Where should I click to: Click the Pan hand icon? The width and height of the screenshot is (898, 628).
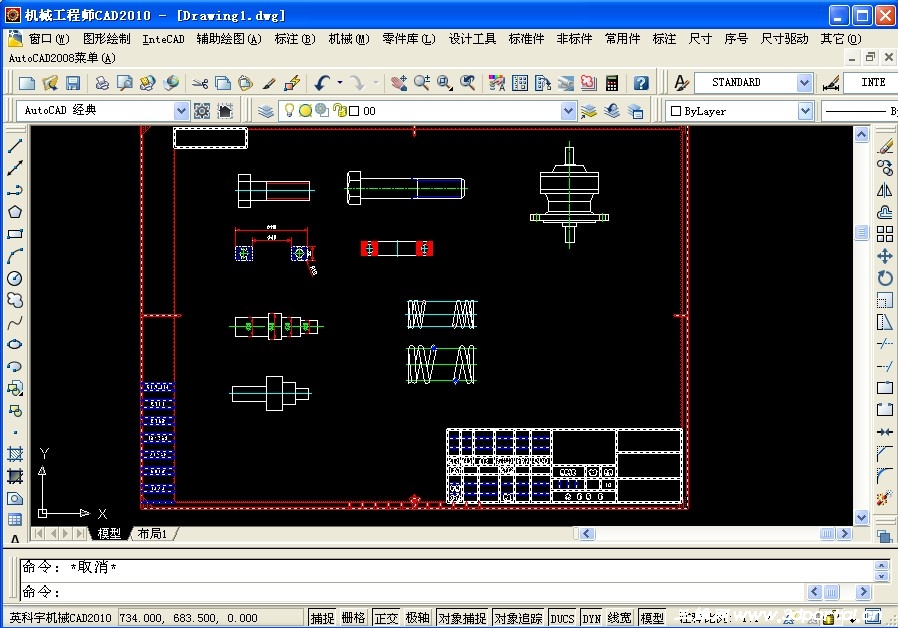[399, 83]
